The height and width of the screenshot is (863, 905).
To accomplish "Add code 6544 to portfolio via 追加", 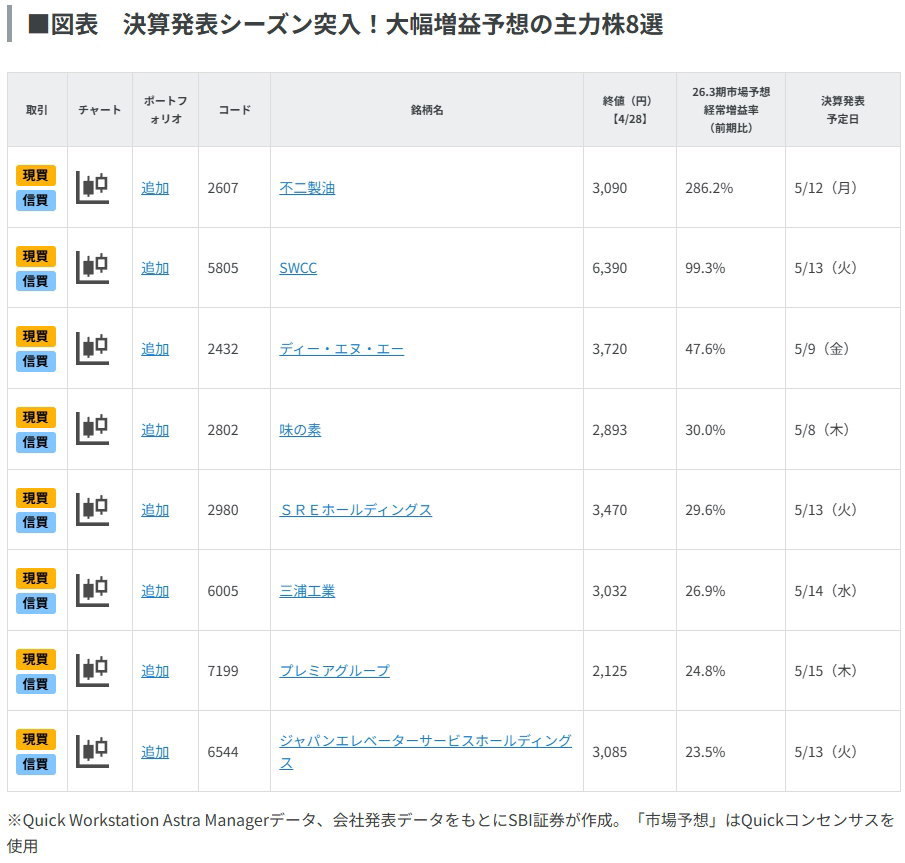I will [155, 752].
